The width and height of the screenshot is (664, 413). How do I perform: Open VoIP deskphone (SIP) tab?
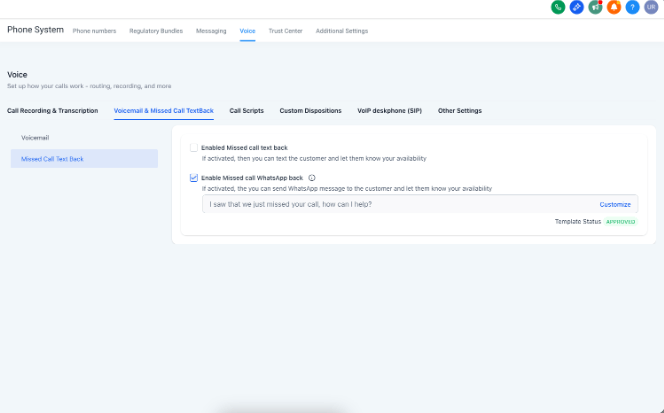390,111
